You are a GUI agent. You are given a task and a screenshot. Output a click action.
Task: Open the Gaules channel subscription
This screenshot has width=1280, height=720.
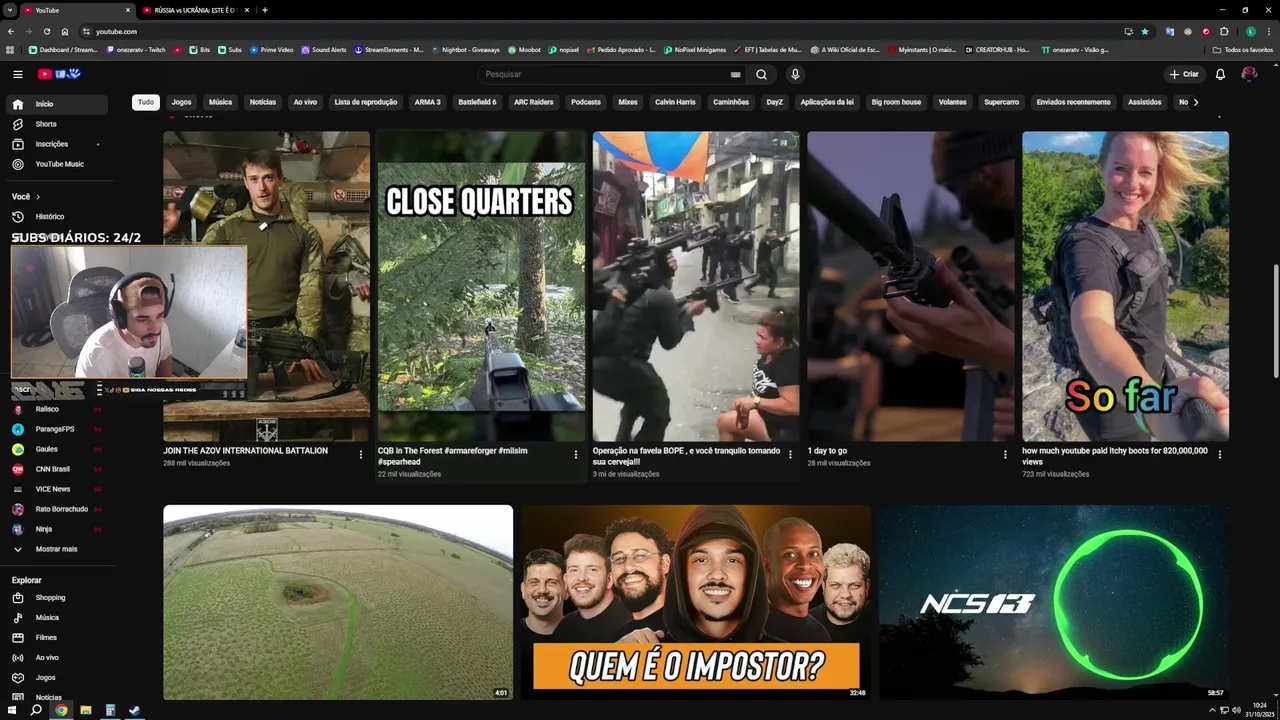point(56,449)
